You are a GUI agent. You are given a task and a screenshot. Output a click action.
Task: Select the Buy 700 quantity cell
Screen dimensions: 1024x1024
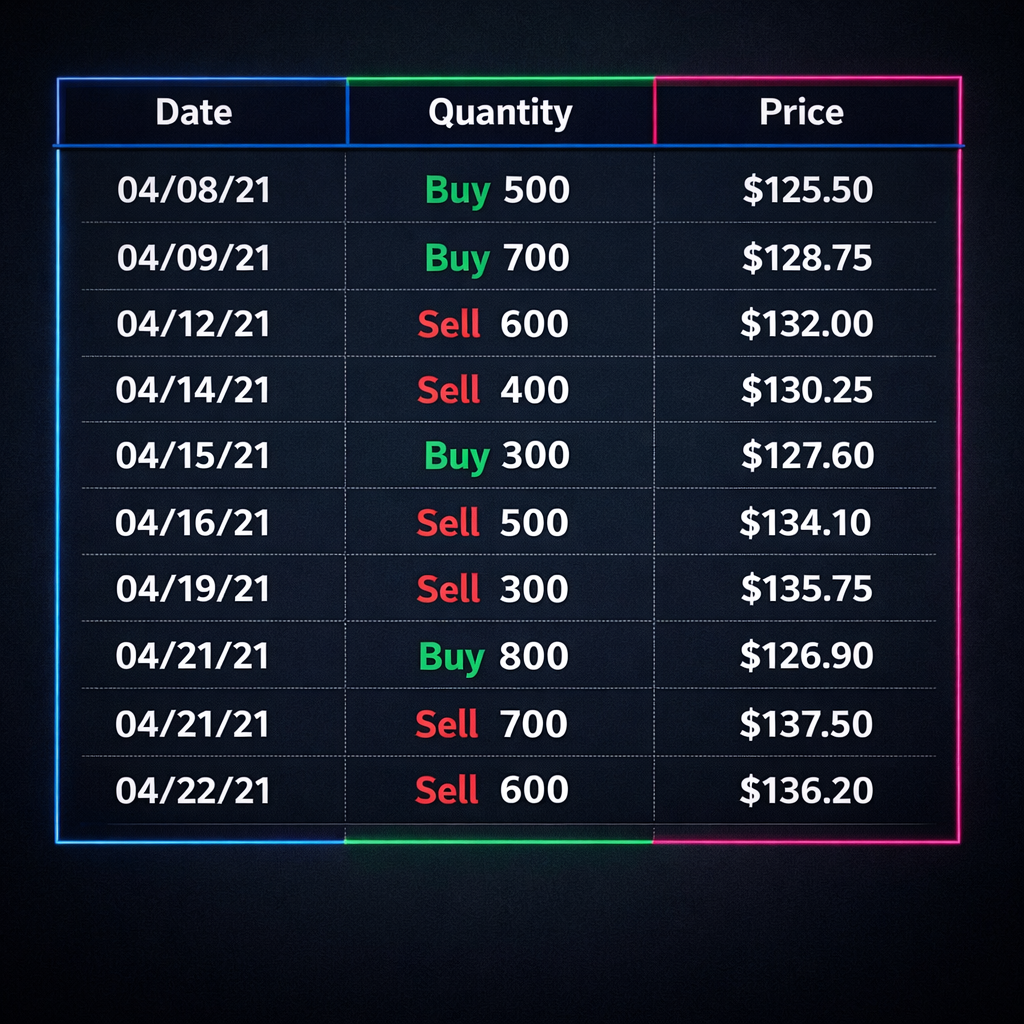pos(497,258)
